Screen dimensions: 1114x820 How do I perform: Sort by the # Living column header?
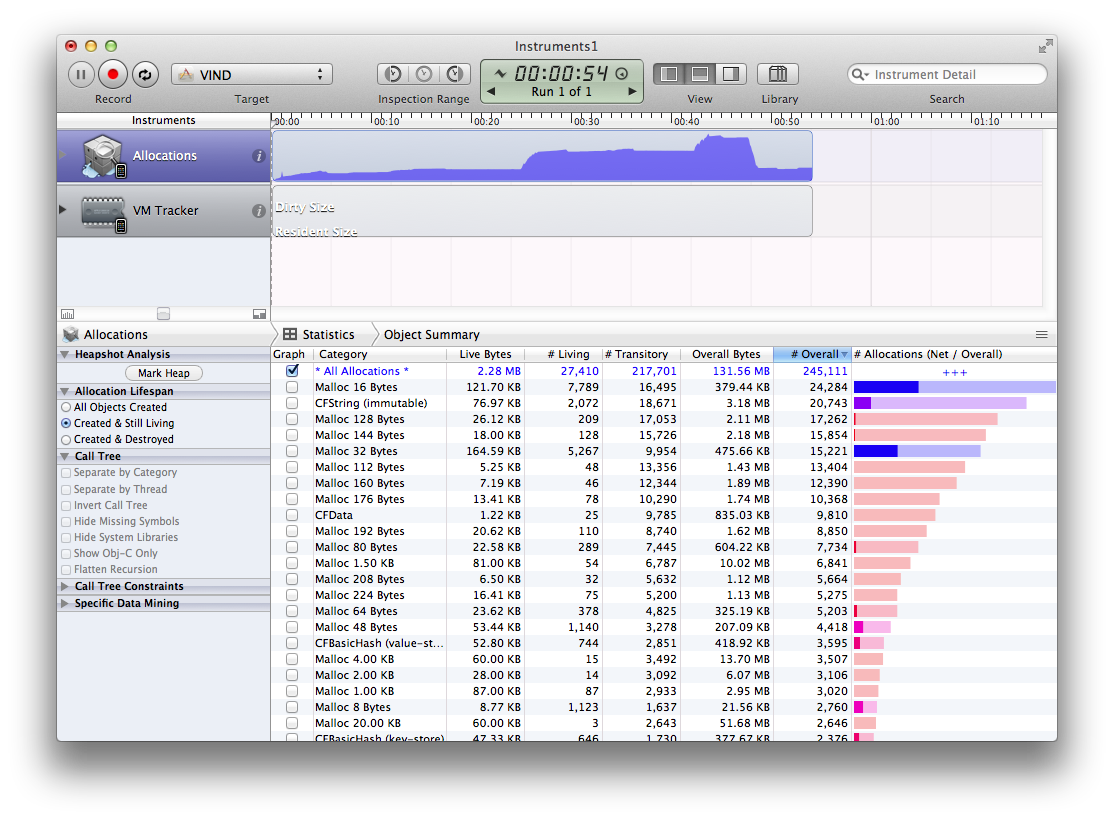[x=563, y=354]
